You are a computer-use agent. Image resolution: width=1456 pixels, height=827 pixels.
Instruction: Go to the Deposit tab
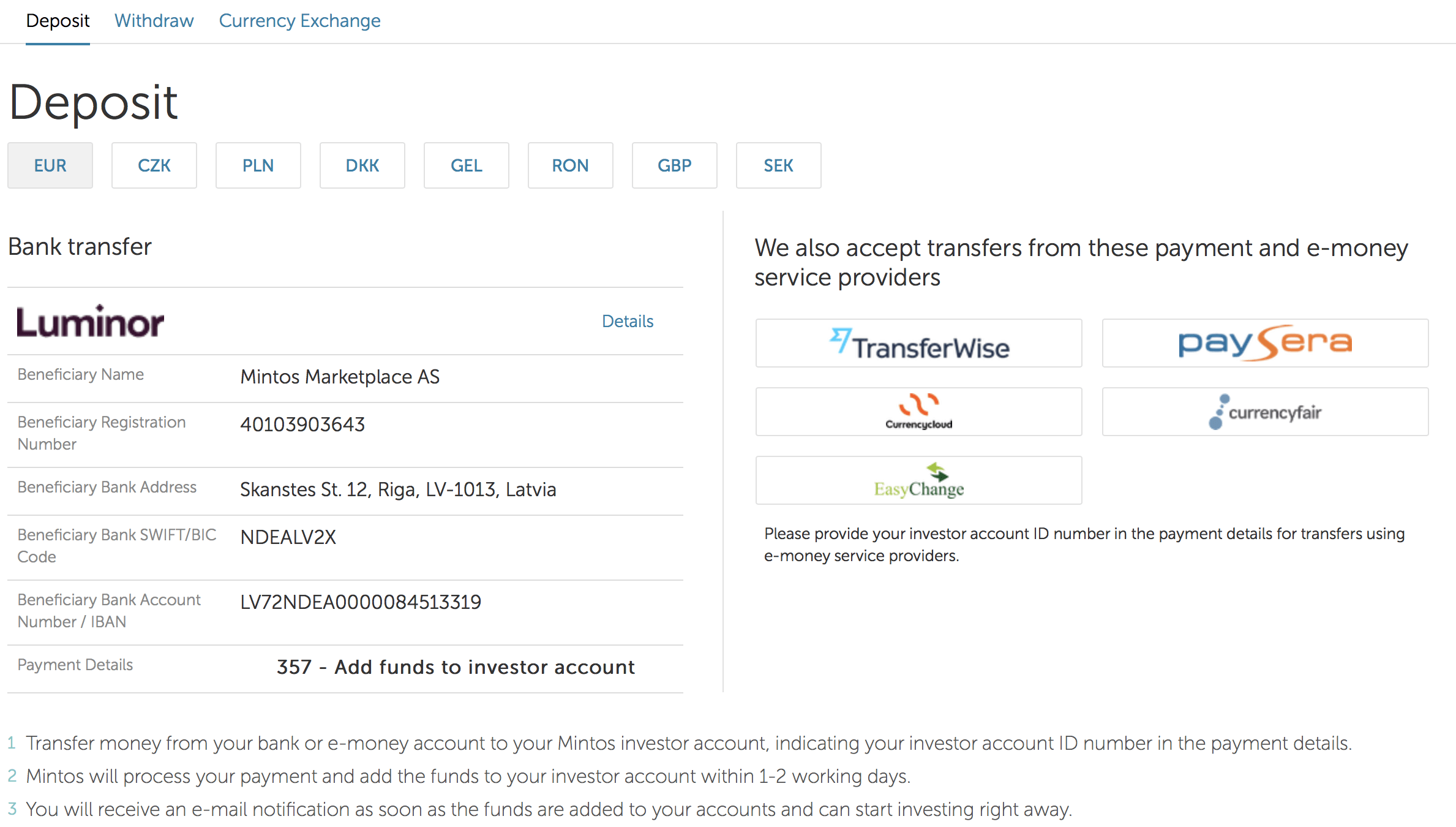point(58,21)
